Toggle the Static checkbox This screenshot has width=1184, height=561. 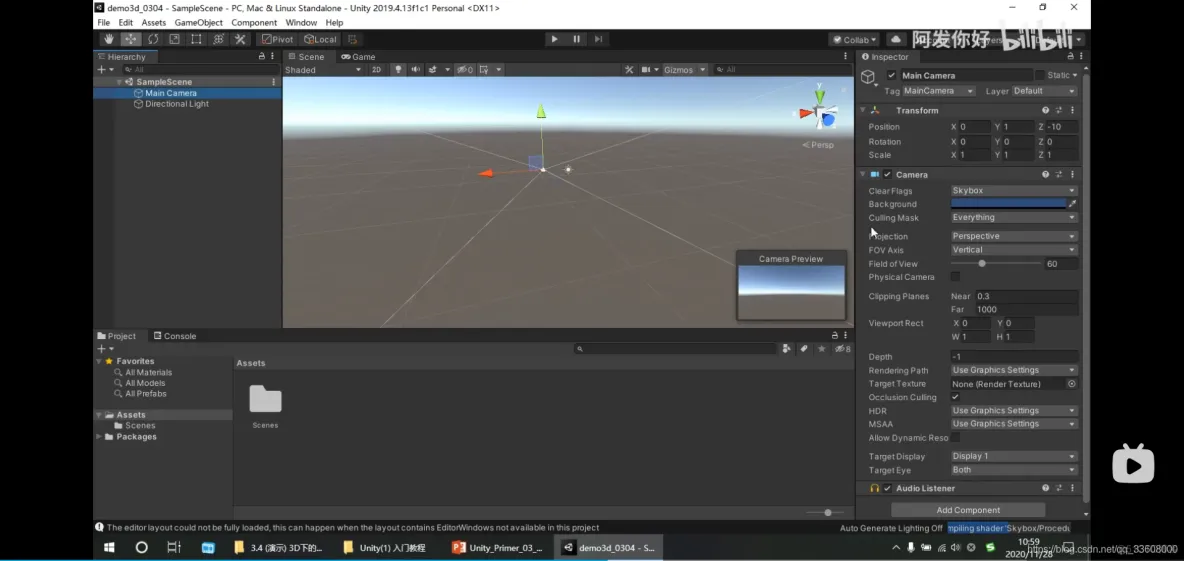pos(1040,76)
